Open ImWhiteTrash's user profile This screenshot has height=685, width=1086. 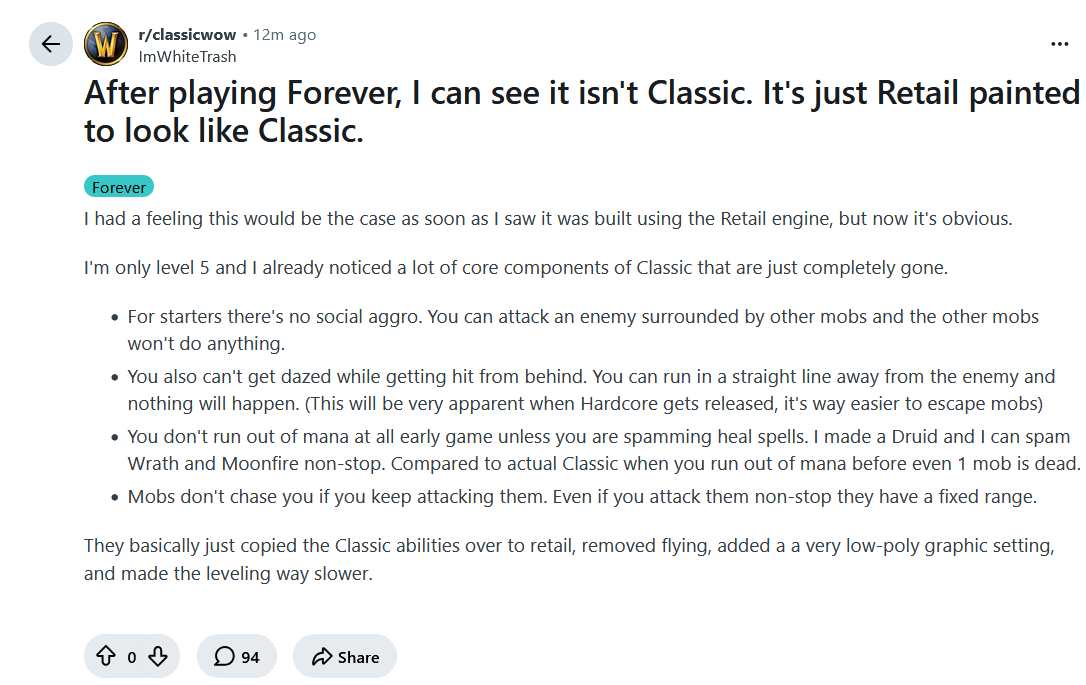[187, 57]
